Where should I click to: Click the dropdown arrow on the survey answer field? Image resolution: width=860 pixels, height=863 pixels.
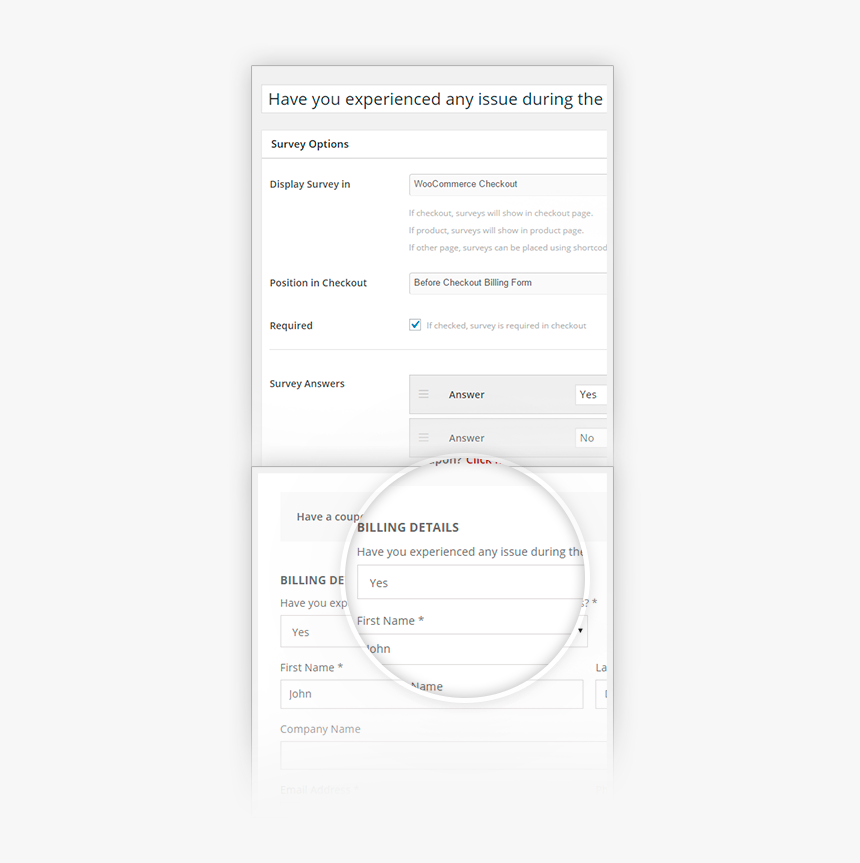pos(581,631)
